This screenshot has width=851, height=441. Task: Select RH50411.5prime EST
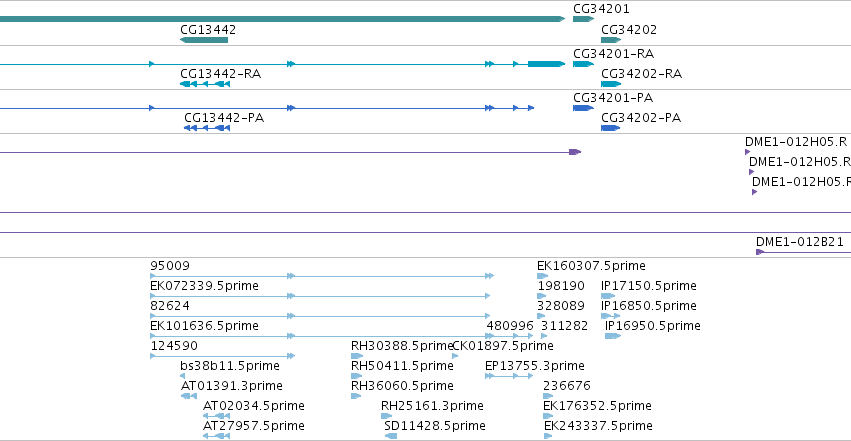pyautogui.click(x=356, y=376)
